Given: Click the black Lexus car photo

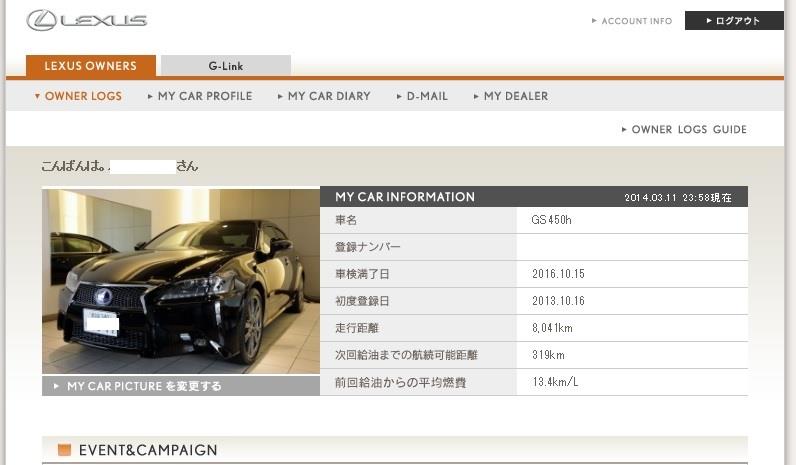Looking at the screenshot, I should (181, 281).
